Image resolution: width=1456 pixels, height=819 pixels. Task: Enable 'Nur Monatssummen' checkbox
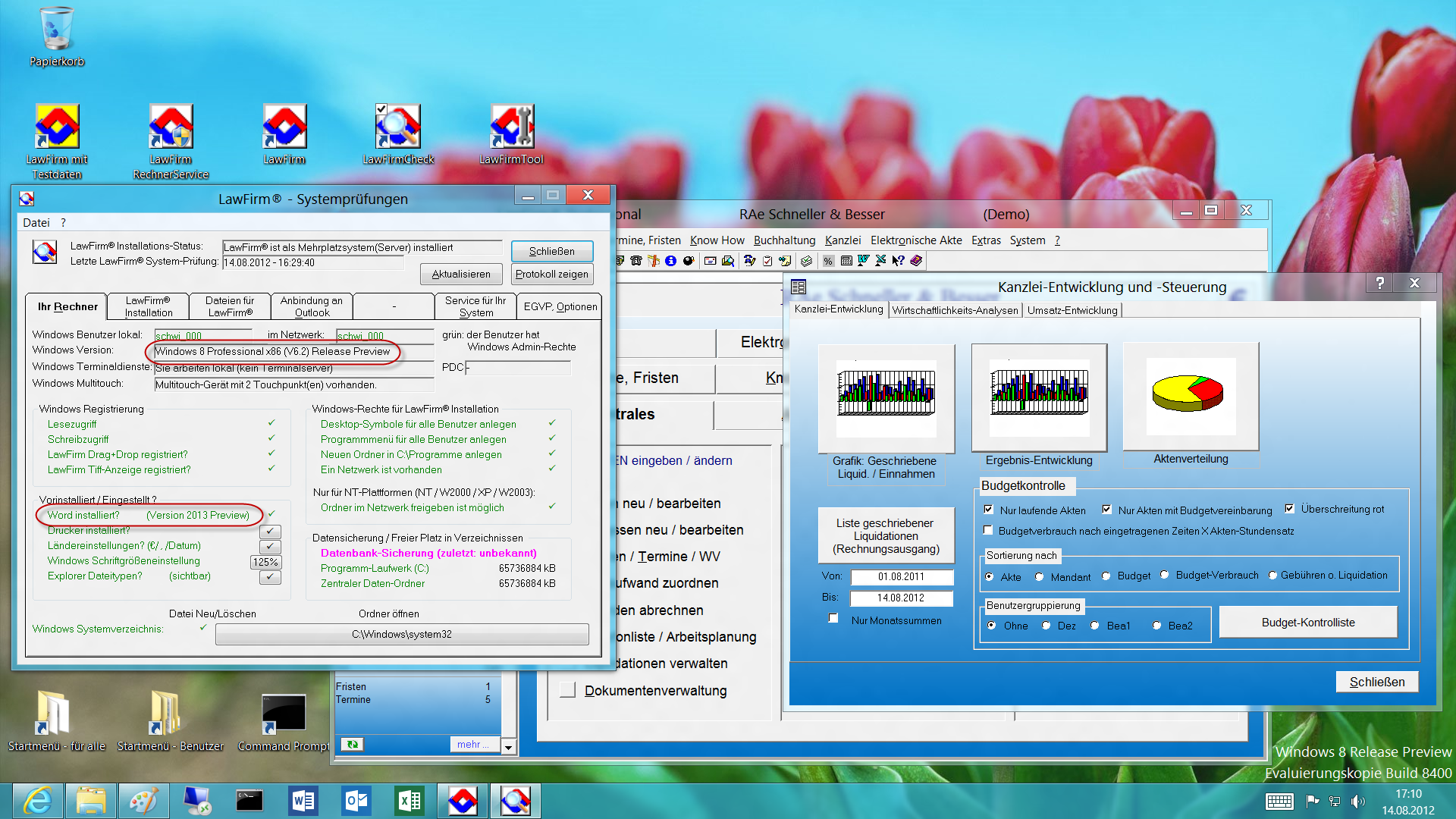833,619
